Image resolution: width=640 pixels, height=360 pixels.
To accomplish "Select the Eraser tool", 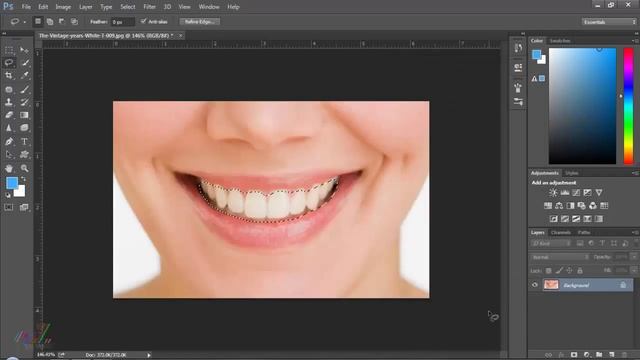I will pyautogui.click(x=9, y=115).
